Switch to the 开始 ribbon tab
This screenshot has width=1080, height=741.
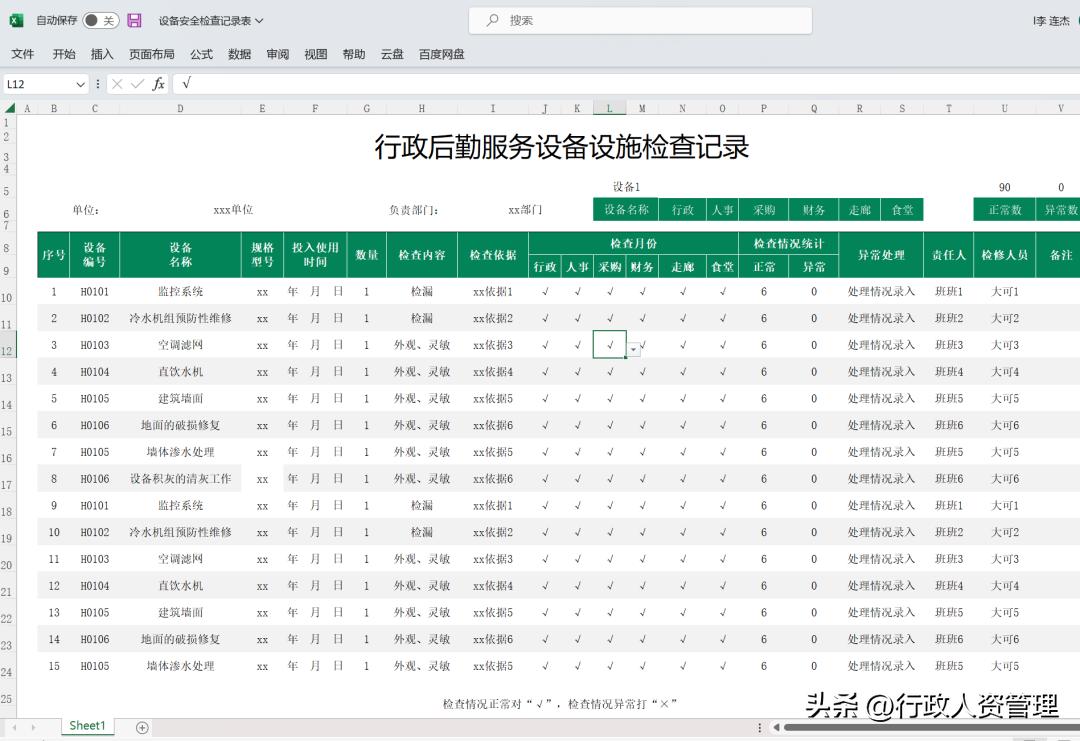[x=63, y=54]
